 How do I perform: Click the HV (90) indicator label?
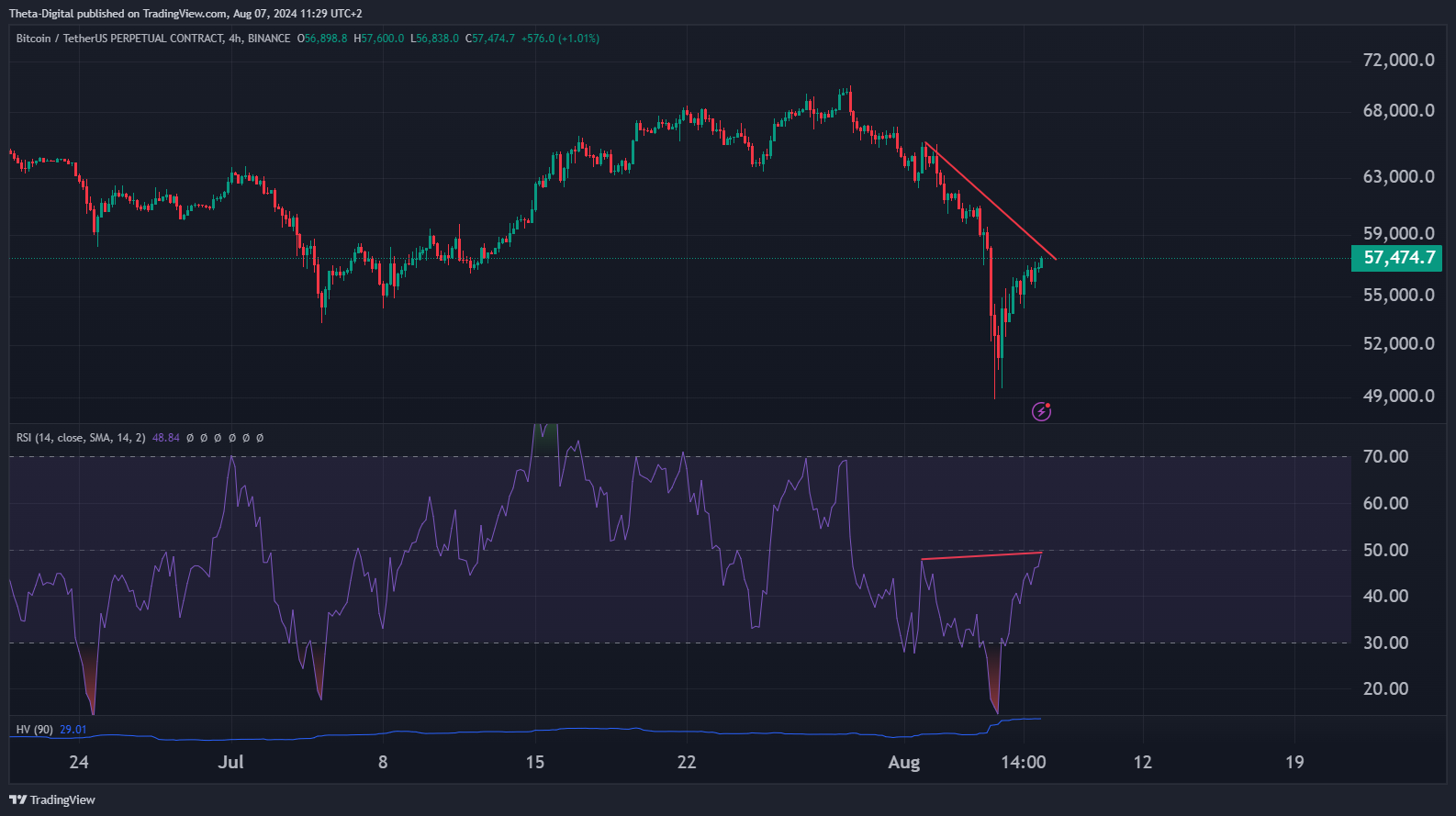point(34,730)
